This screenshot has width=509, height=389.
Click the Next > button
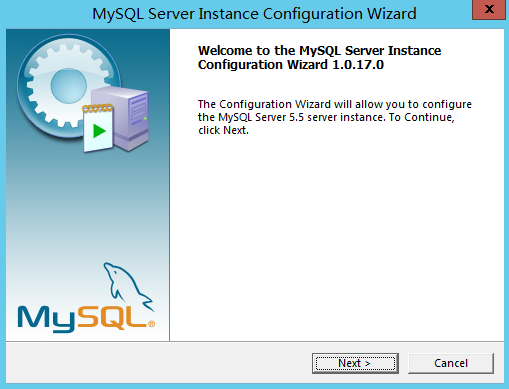tap(355, 363)
